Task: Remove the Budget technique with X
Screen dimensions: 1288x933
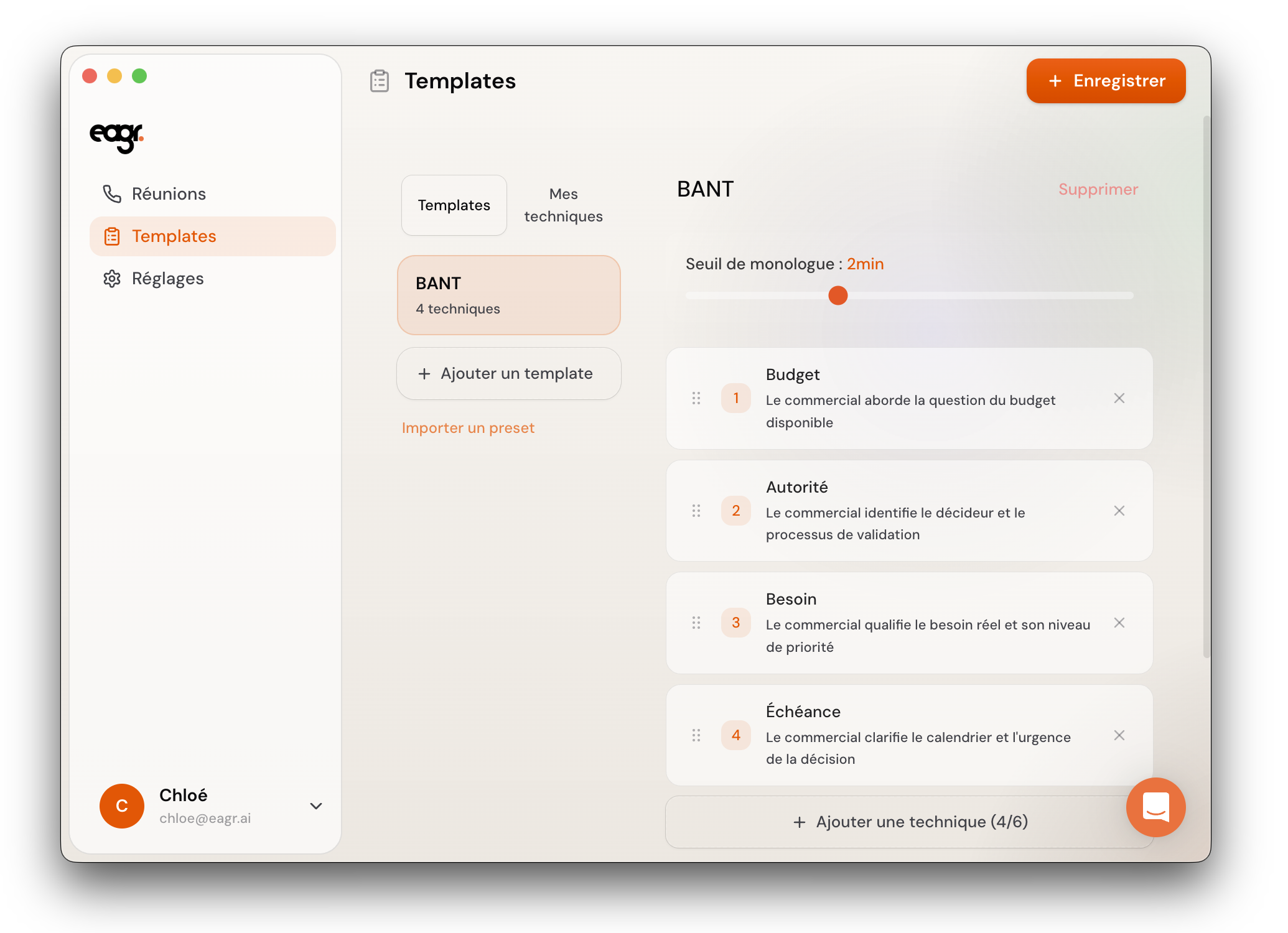Action: tap(1119, 398)
